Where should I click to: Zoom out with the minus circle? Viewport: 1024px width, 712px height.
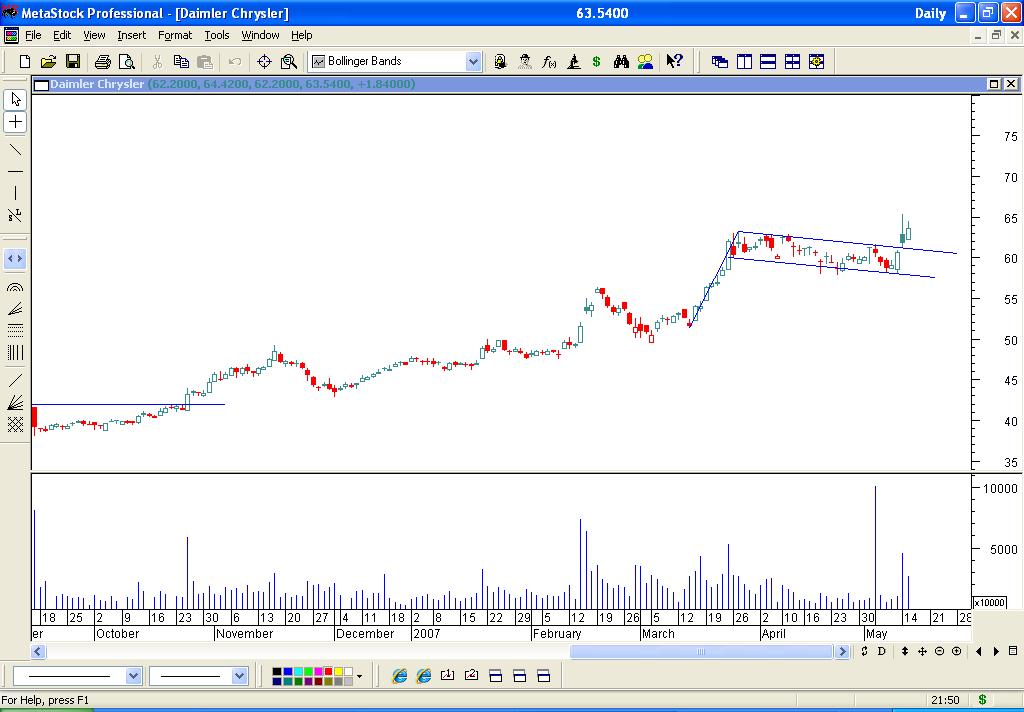pos(939,651)
